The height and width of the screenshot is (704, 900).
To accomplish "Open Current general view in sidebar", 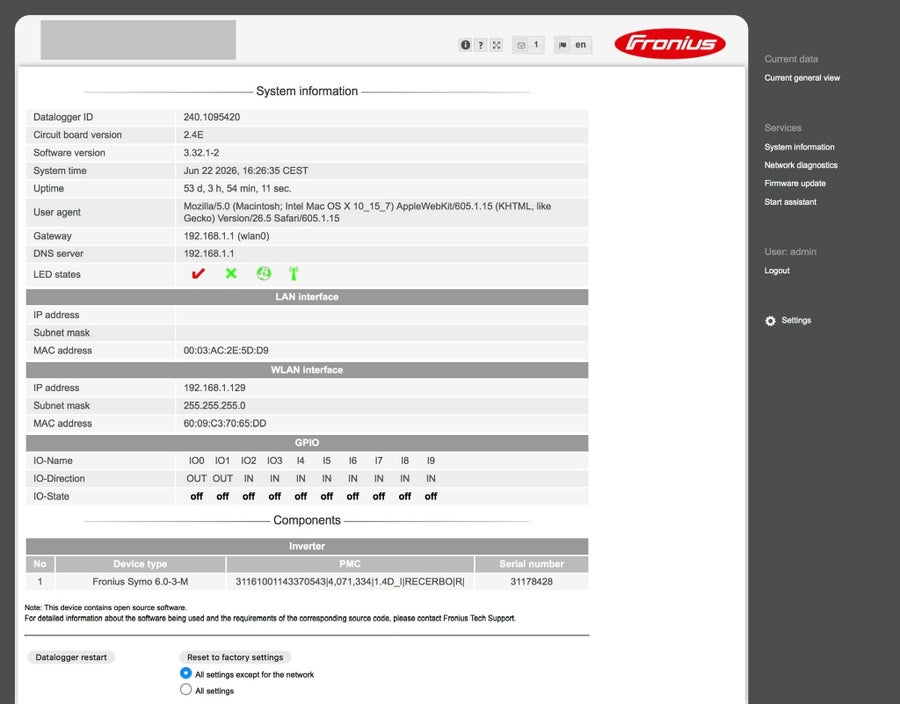I will click(802, 77).
